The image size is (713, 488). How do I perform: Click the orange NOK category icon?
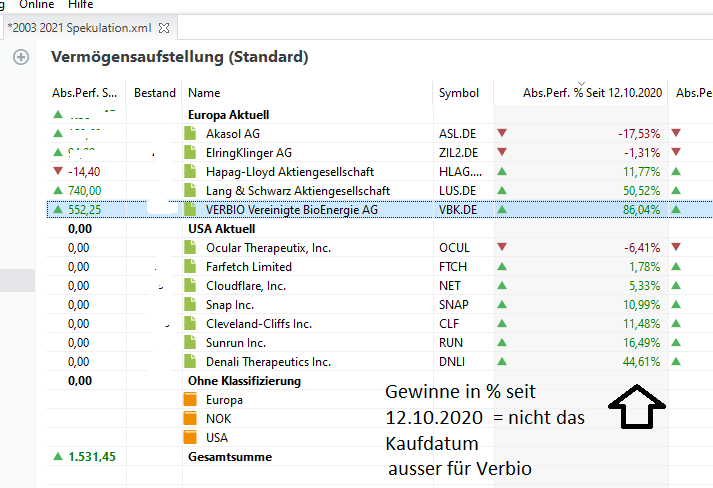pyautogui.click(x=192, y=419)
